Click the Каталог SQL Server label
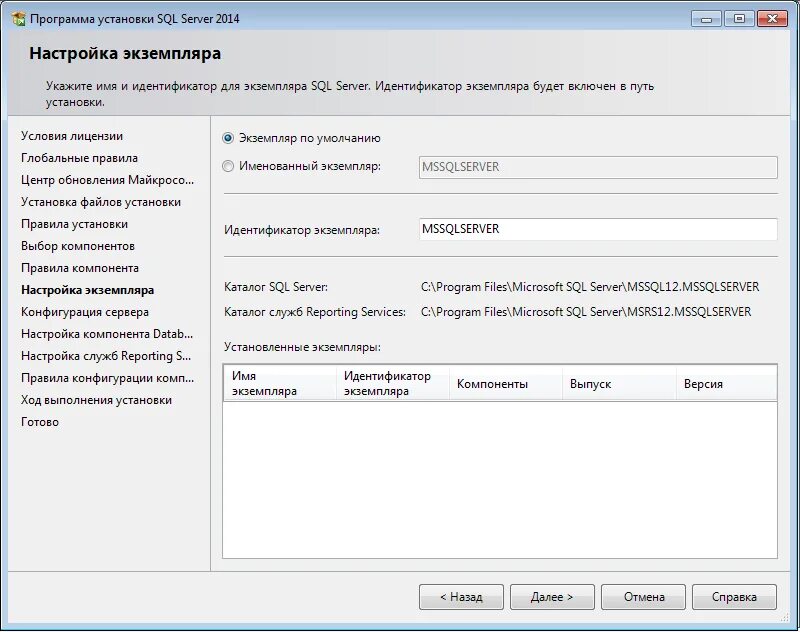This screenshot has height=632, width=800. pos(276,287)
